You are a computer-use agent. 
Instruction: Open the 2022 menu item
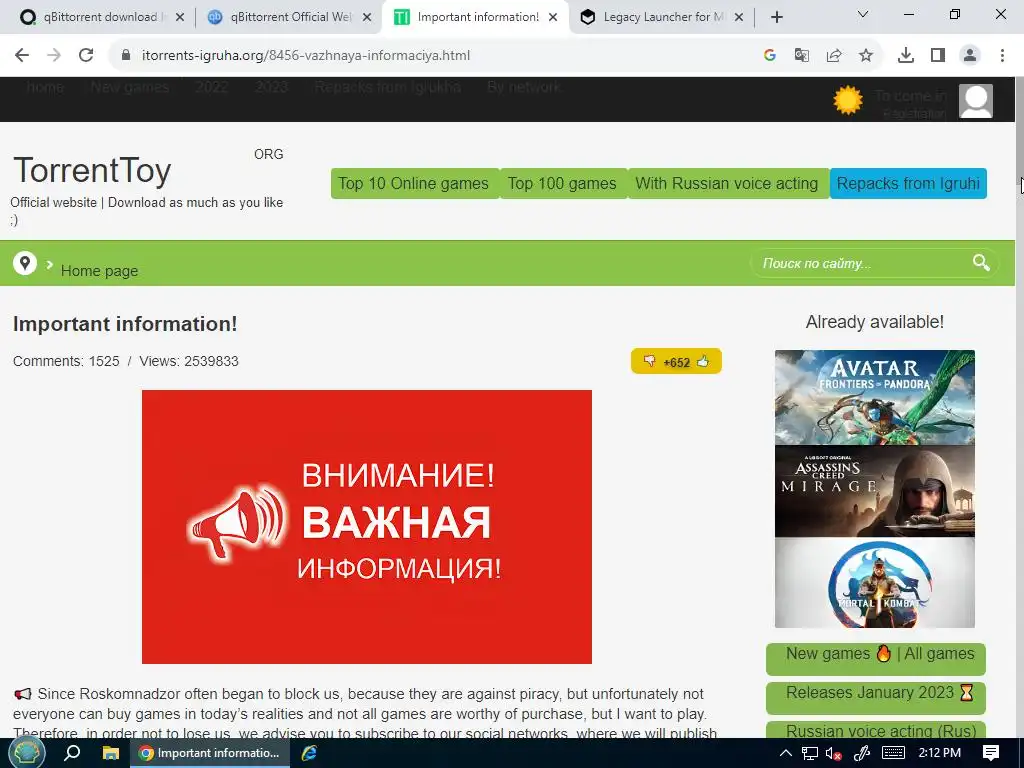point(212,87)
